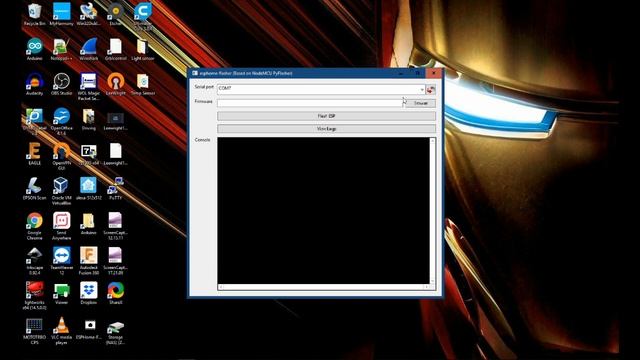Image resolution: width=640 pixels, height=360 pixels.
Task: Select the WOL Magic Packet Sender icon
Action: click(x=89, y=87)
